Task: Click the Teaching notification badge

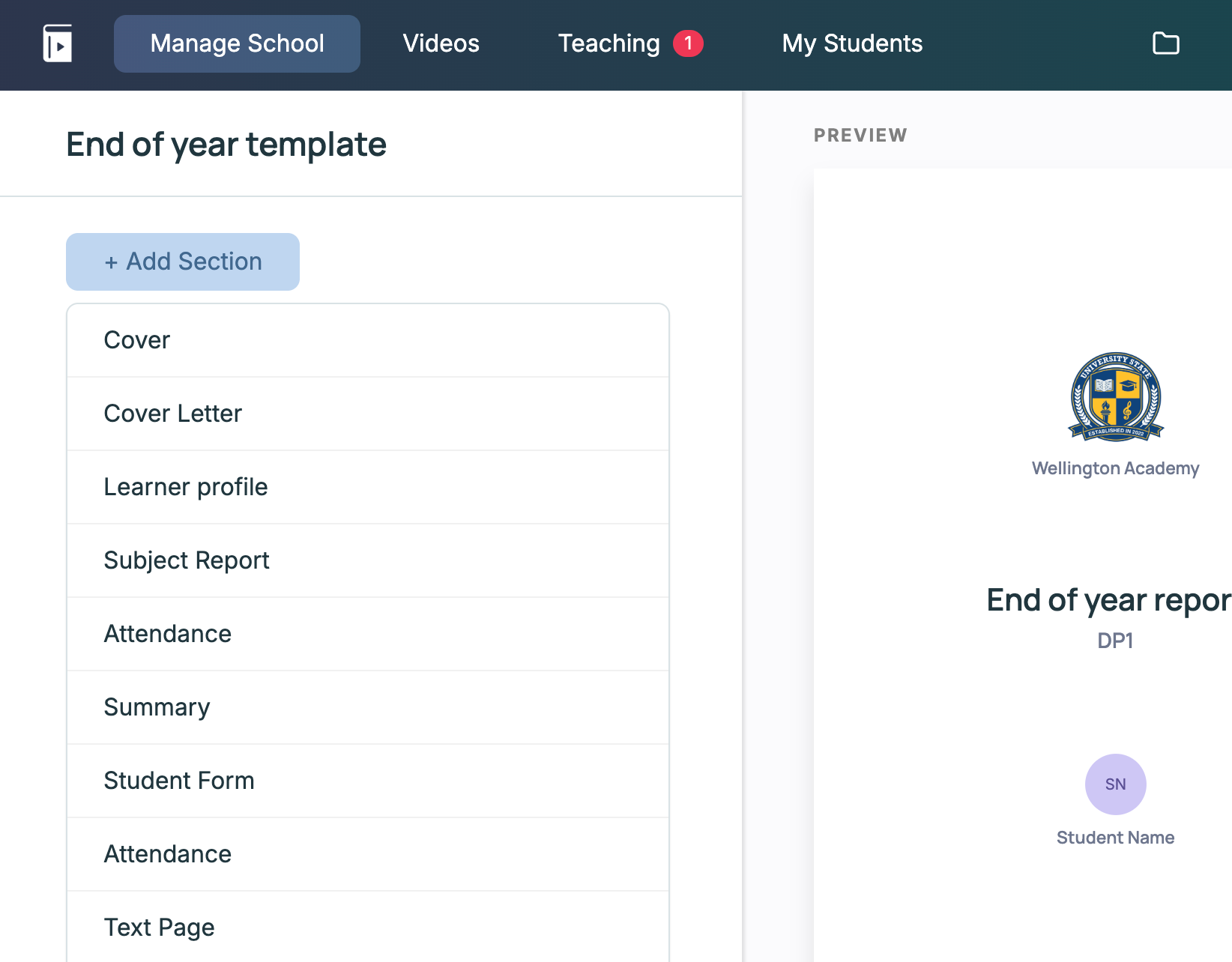Action: coord(688,43)
